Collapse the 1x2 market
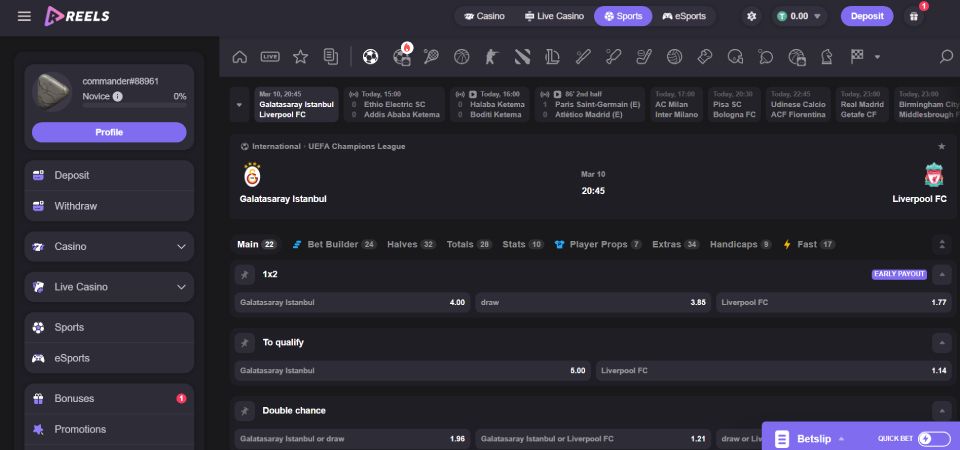The height and width of the screenshot is (450, 960). coord(942,275)
